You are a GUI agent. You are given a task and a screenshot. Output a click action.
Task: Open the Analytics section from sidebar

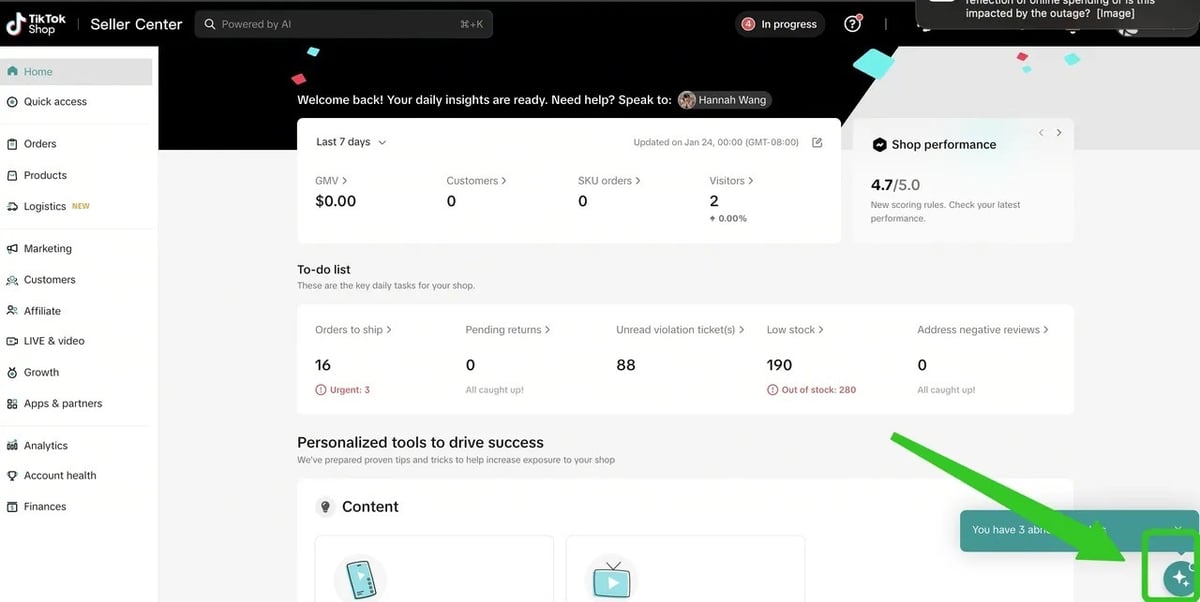coord(12,445)
